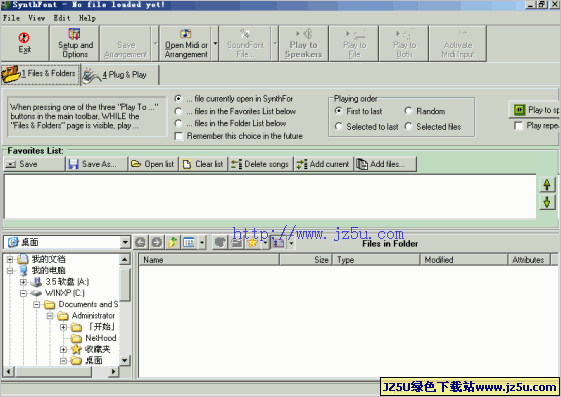Expand the 收藏夹 tree node
561x397 pixels.
63,349
